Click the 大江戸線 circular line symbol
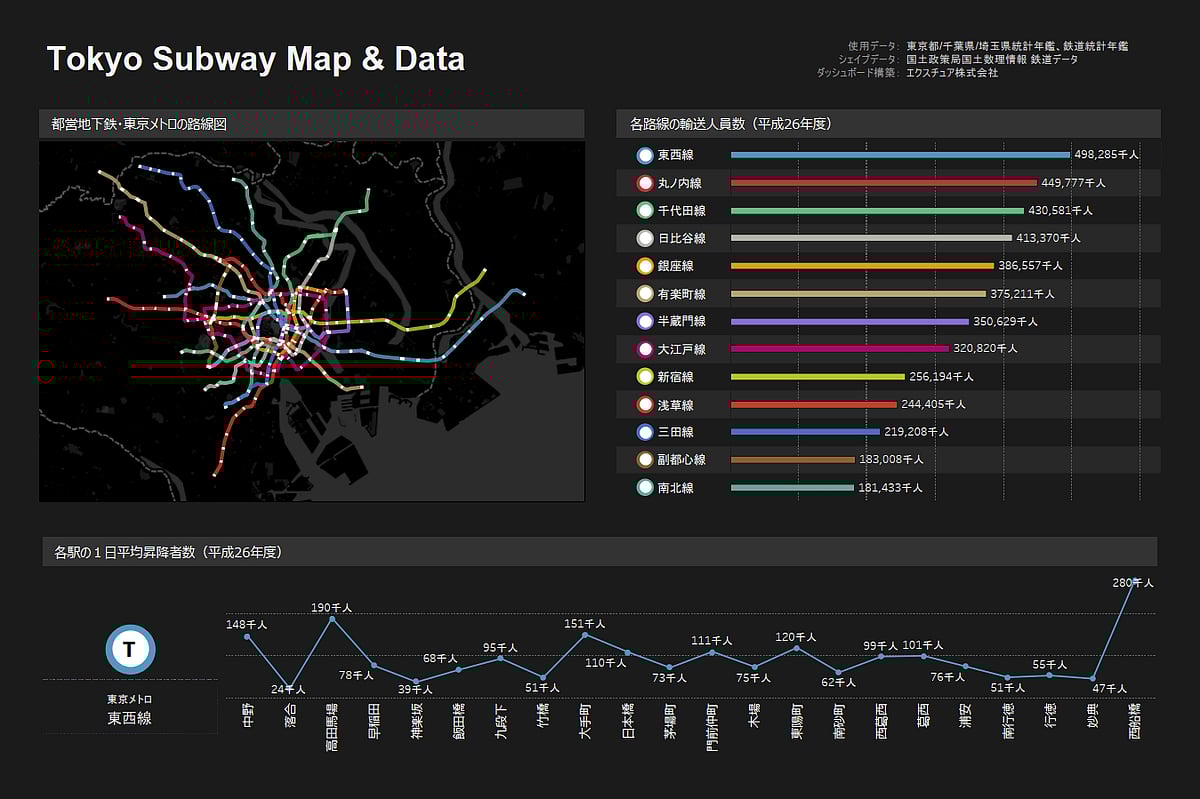 tap(645, 349)
